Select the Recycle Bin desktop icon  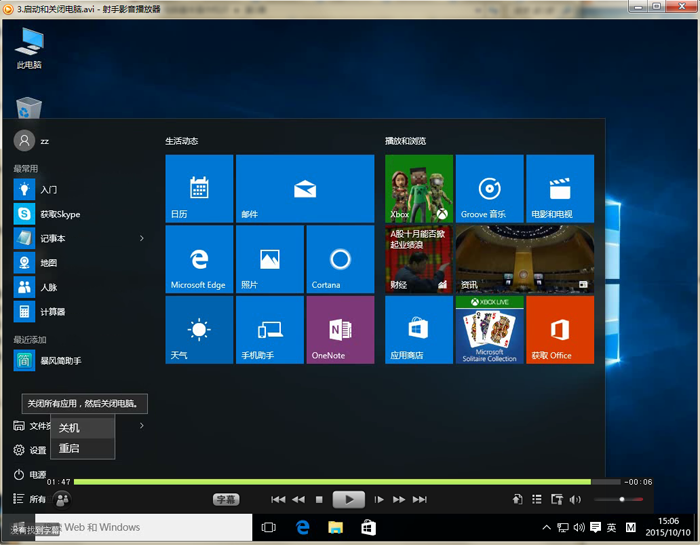[x=29, y=108]
